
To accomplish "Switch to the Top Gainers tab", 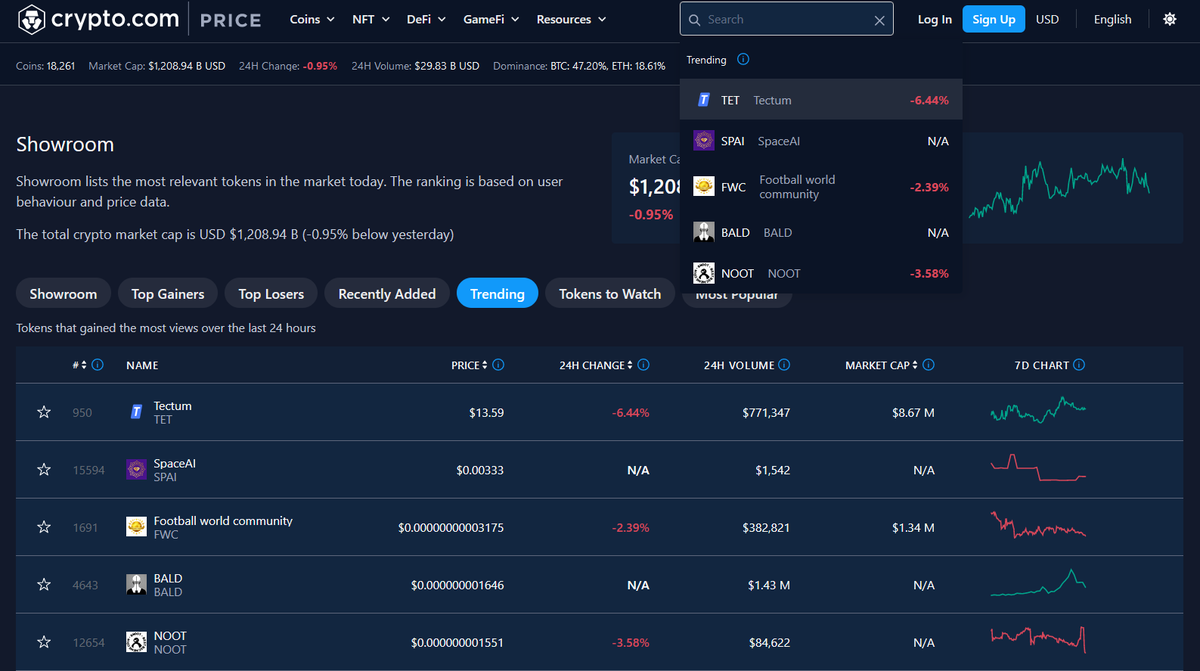I will click(x=168, y=293).
